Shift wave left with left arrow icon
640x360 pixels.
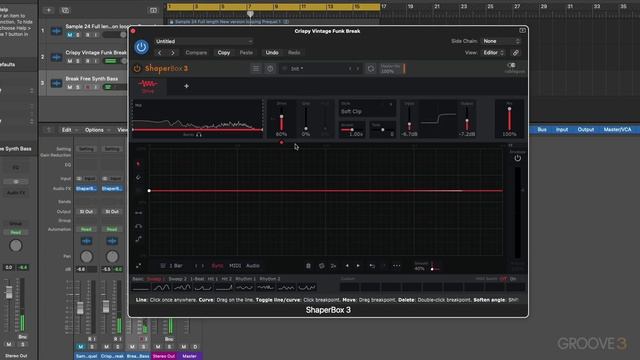(347, 266)
